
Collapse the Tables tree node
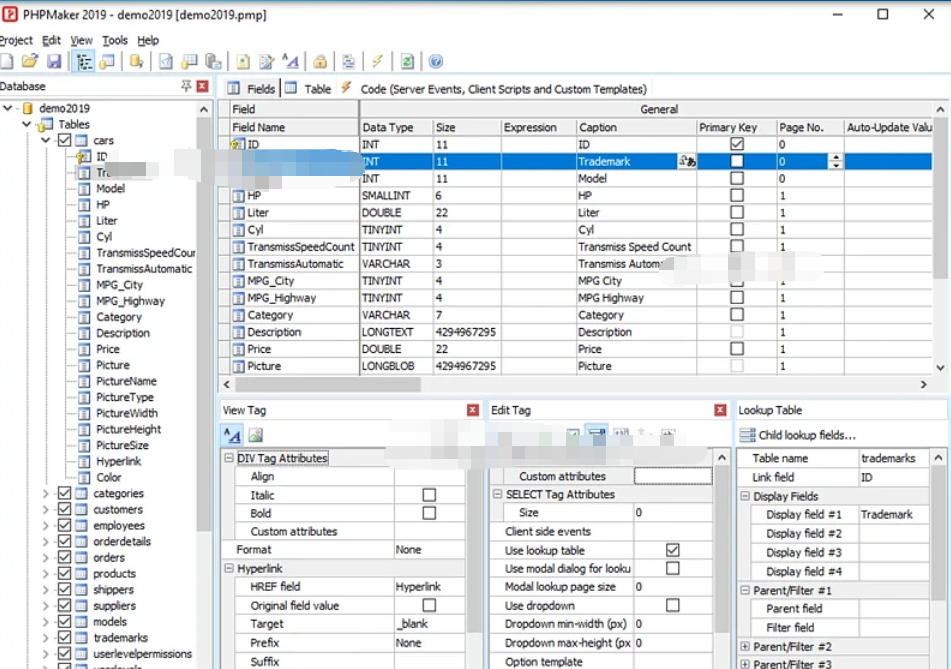(x=26, y=124)
